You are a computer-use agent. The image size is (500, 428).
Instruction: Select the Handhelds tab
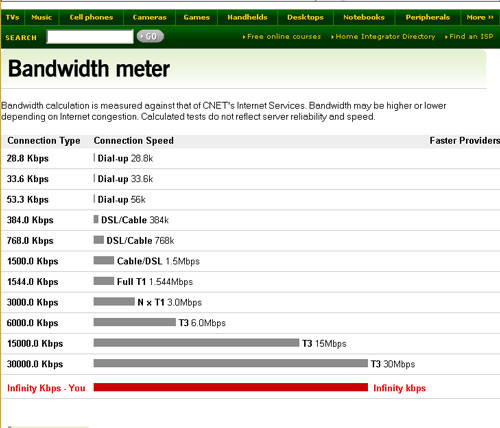tap(247, 17)
